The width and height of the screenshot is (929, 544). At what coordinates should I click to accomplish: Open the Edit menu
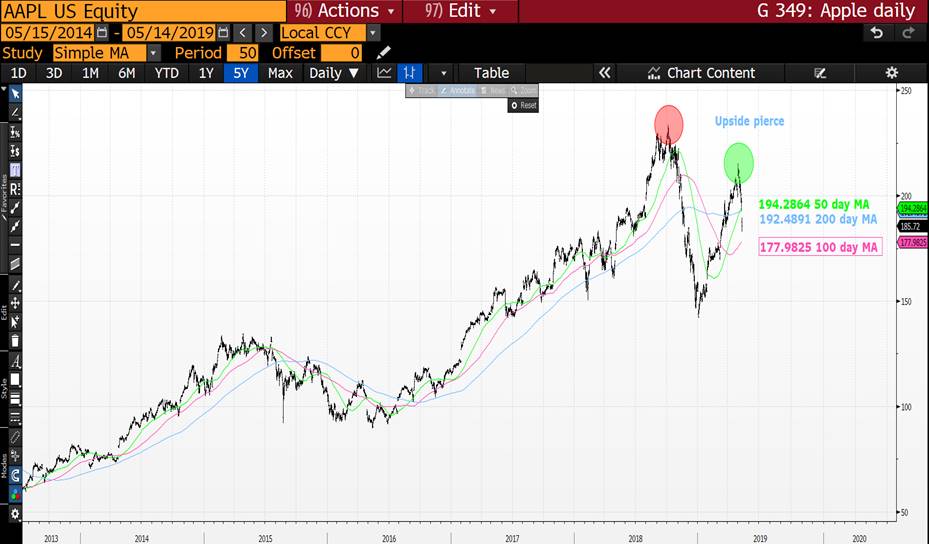pyautogui.click(x=460, y=11)
